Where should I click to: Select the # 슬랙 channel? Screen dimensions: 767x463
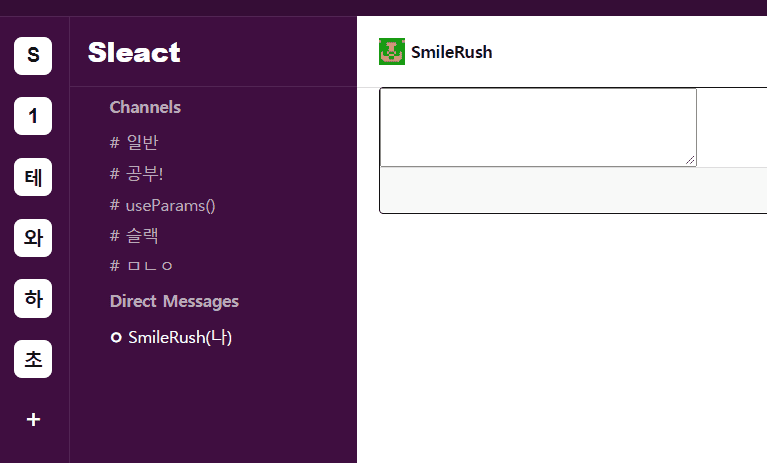135,236
